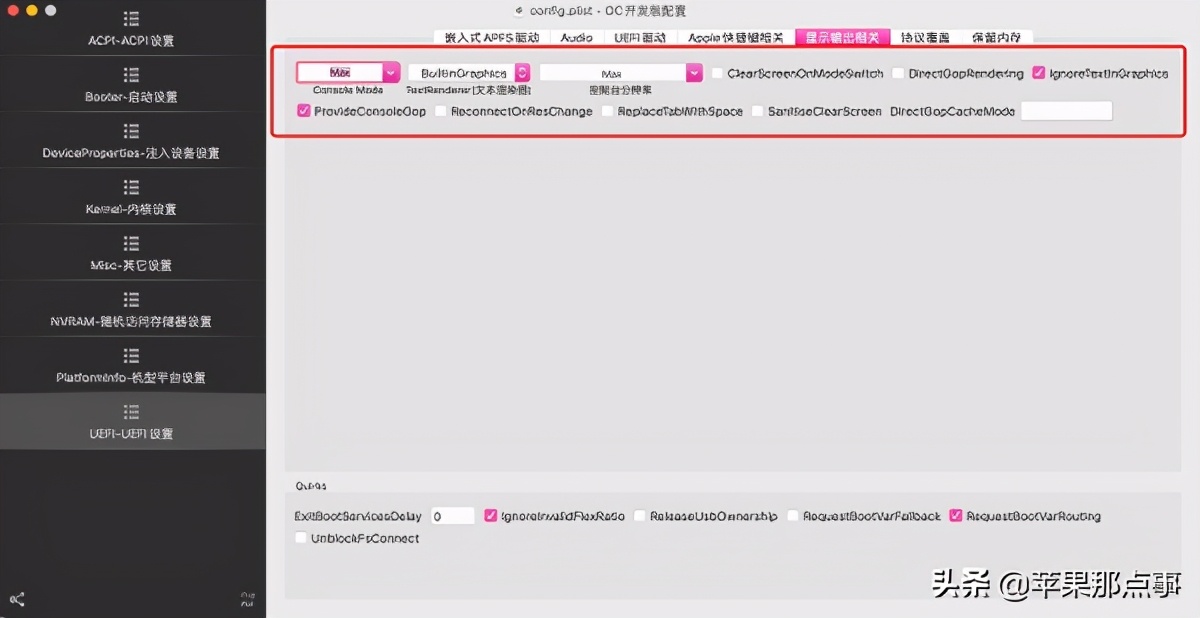The image size is (1200, 618).
Task: Check the UnblockFsConnect option
Action: [301, 538]
